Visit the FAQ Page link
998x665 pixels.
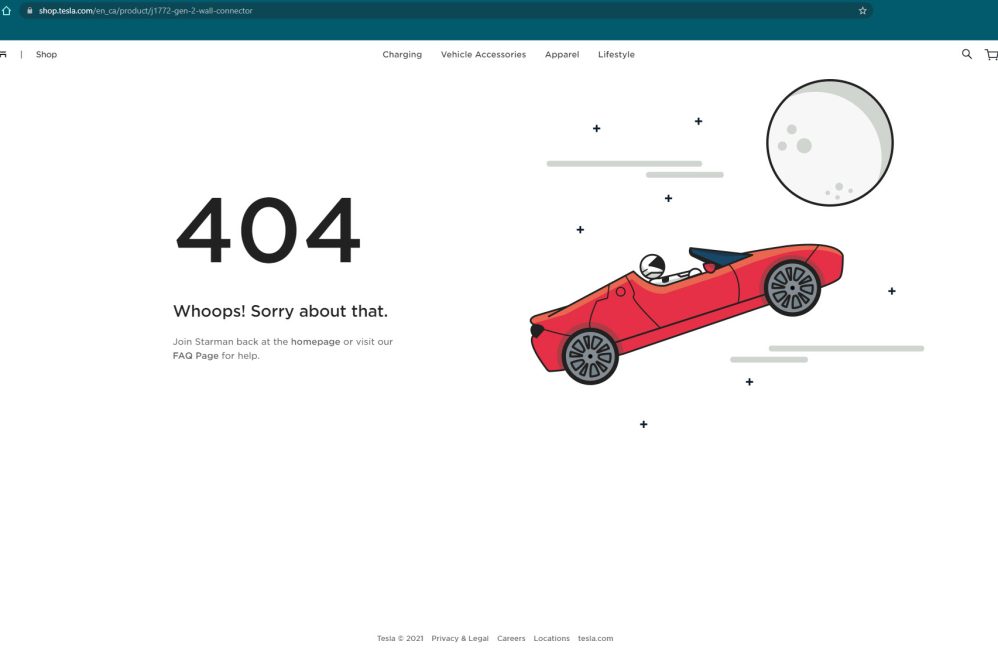pyautogui.click(x=195, y=356)
